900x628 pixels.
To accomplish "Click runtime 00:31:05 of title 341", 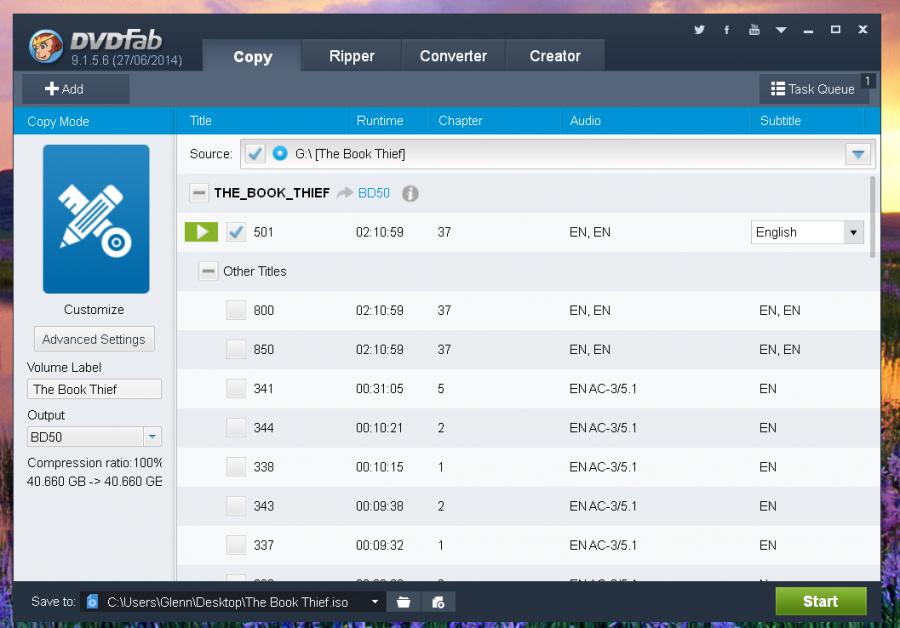I will point(379,389).
